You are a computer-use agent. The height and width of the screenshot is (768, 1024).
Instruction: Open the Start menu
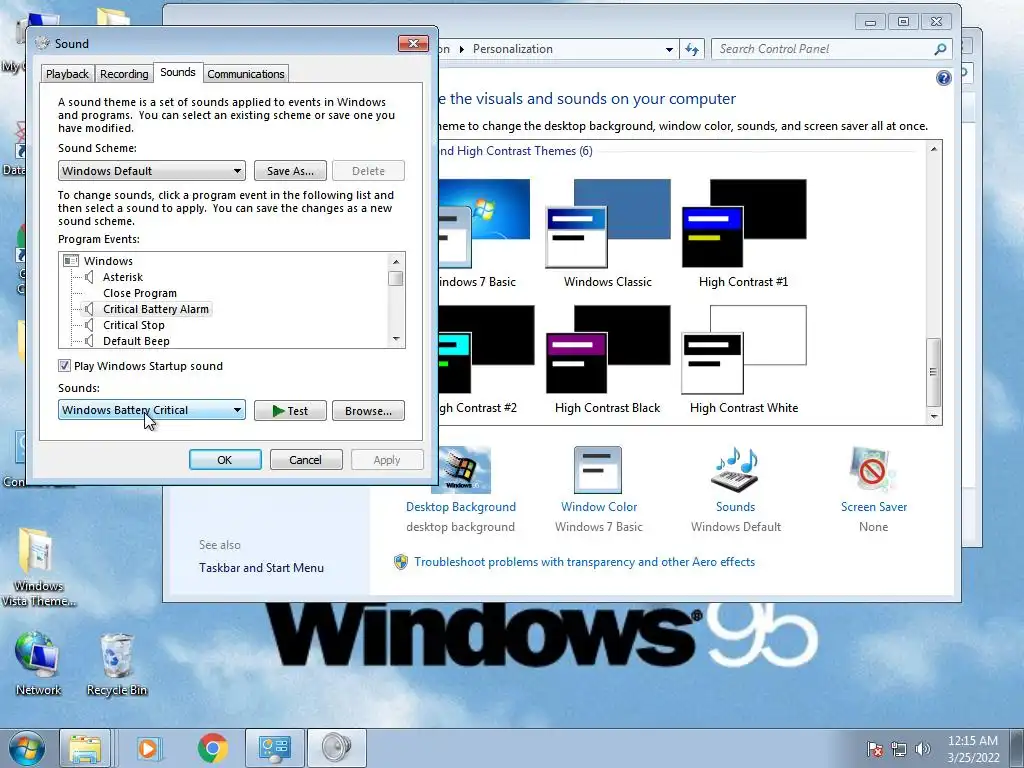(26, 748)
